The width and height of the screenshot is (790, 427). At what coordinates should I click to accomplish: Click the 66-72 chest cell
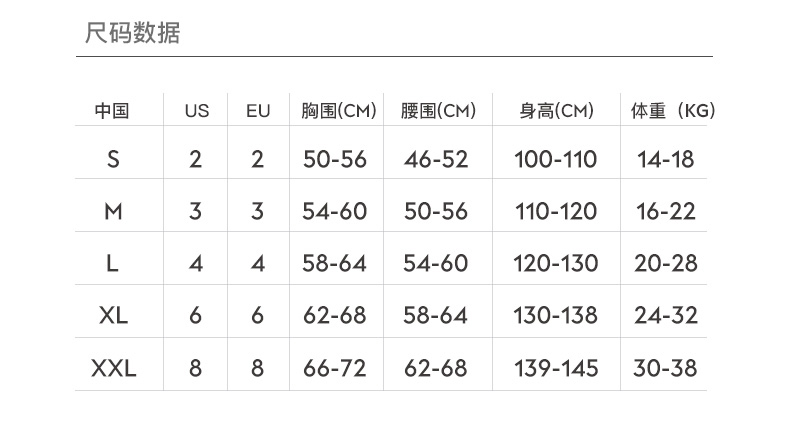click(335, 368)
